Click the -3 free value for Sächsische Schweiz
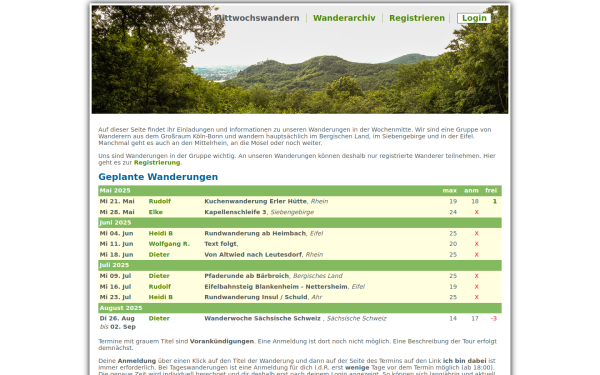Screen dimensions: 600x375 click(x=494, y=318)
